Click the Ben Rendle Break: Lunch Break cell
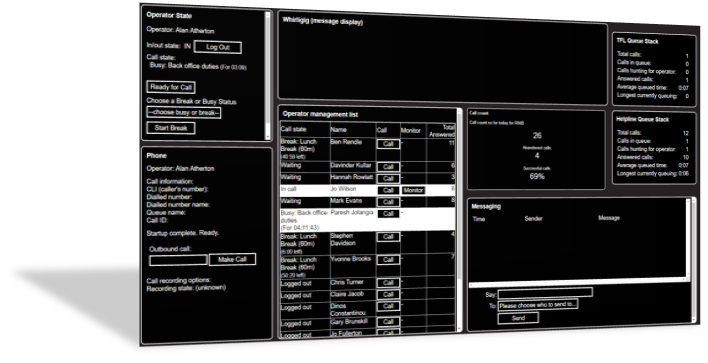 [x=305, y=149]
